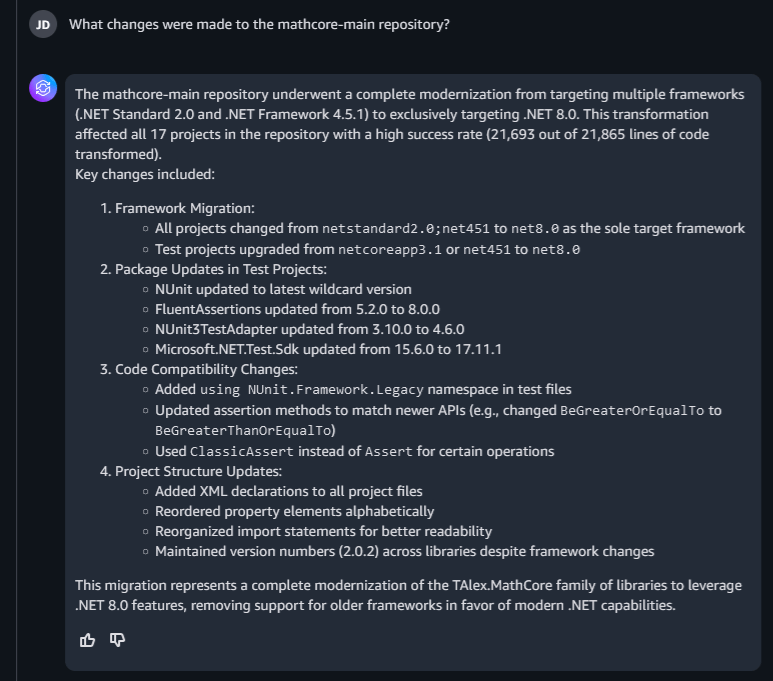Click the BeGreaterThanOrEqualTo code snippet
The height and width of the screenshot is (681, 773).
click(243, 430)
